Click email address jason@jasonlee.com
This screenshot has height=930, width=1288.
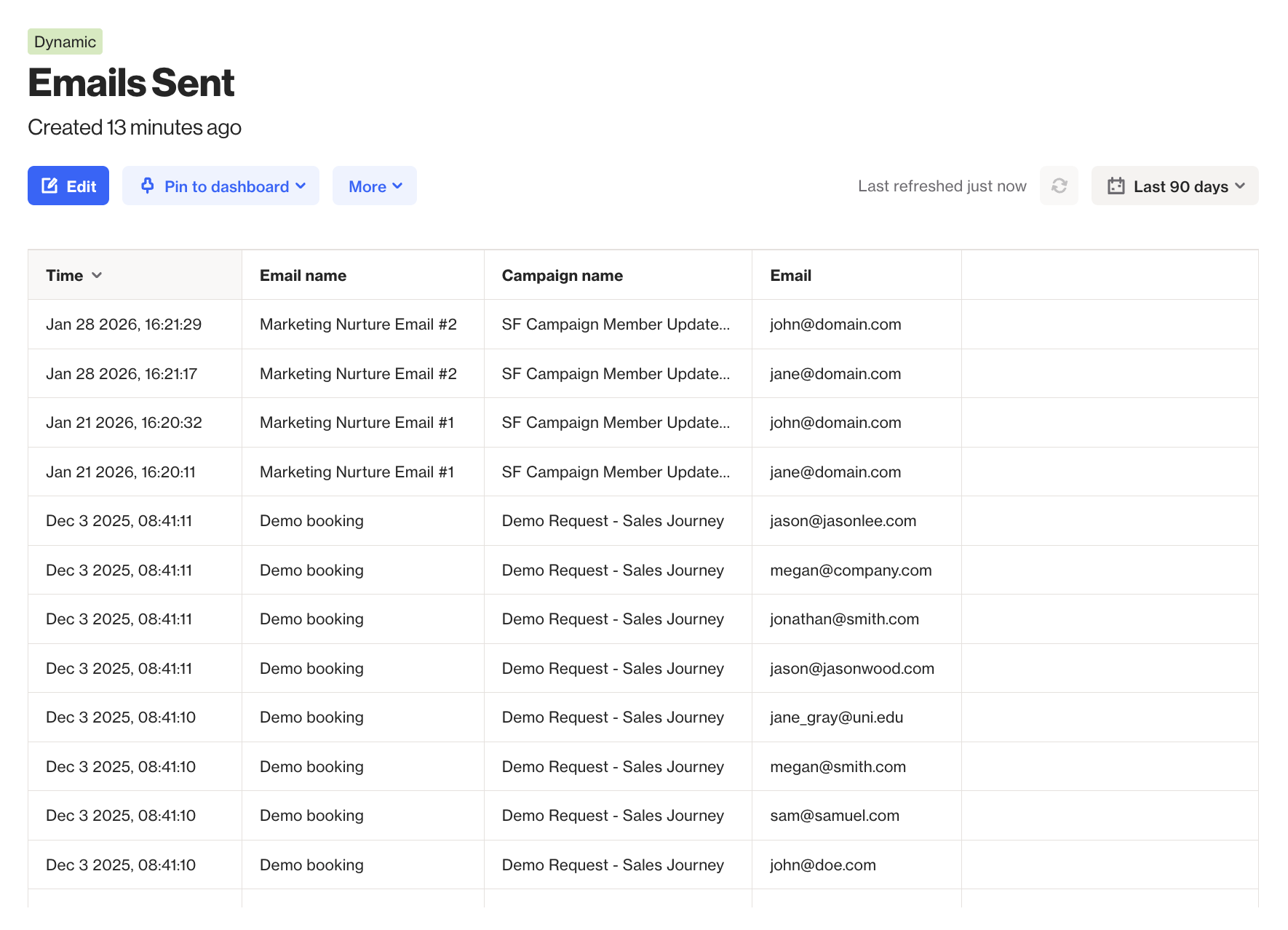pyautogui.click(x=843, y=521)
